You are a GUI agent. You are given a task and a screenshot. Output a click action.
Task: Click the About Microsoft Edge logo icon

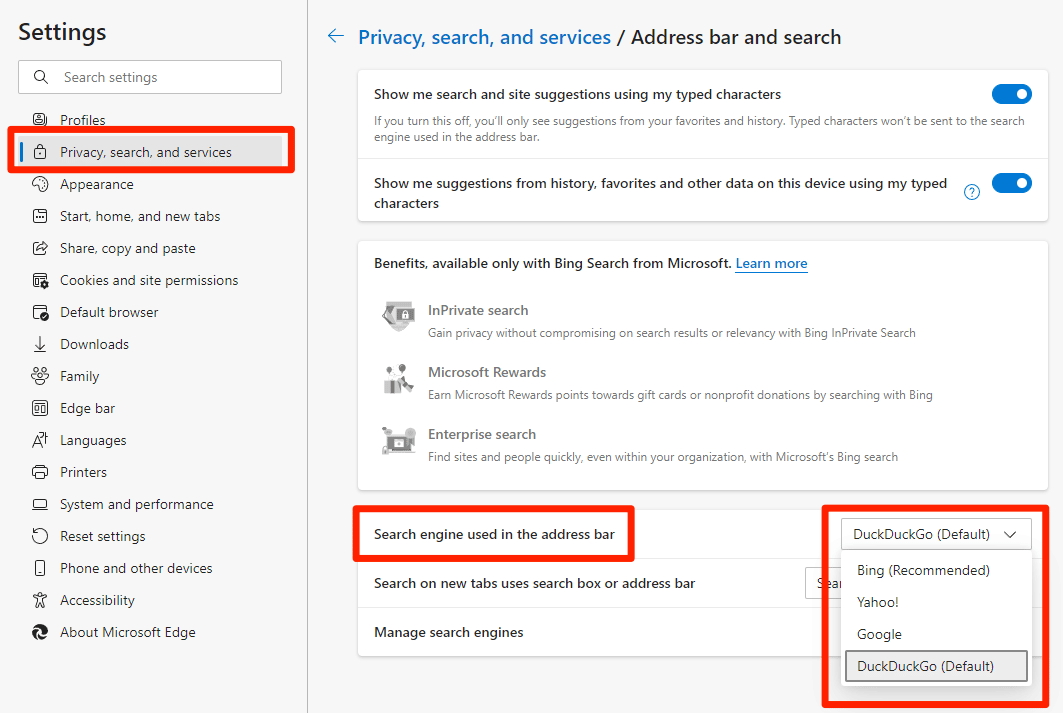point(40,632)
